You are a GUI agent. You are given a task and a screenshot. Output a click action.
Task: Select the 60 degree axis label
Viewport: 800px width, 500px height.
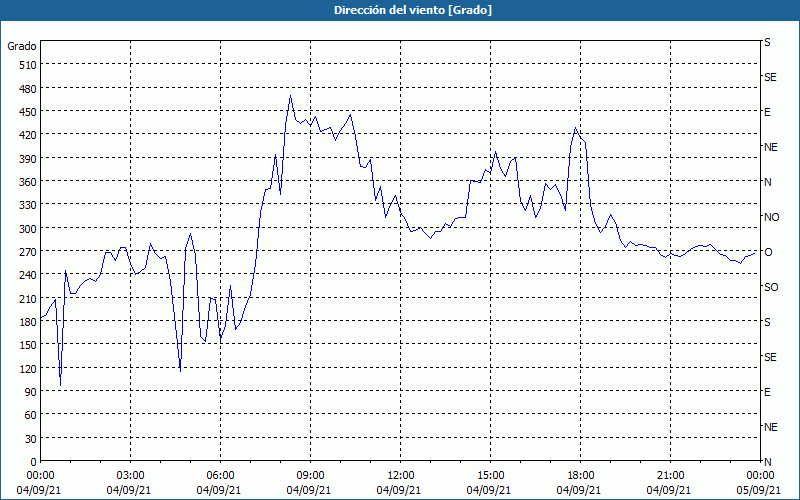click(31, 415)
